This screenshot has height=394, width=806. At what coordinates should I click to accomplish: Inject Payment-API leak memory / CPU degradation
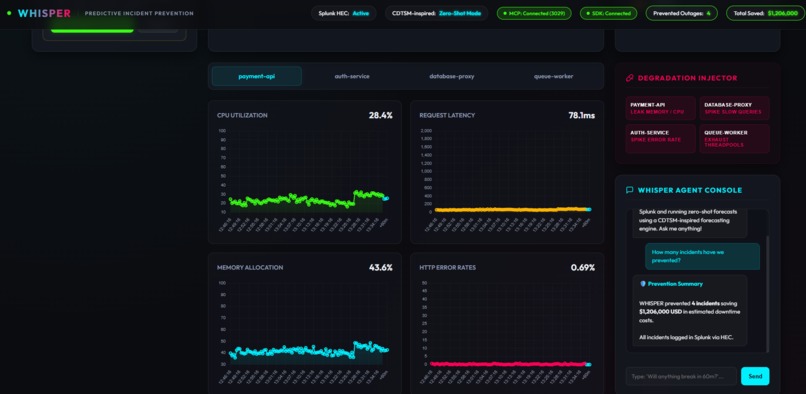(x=661, y=108)
